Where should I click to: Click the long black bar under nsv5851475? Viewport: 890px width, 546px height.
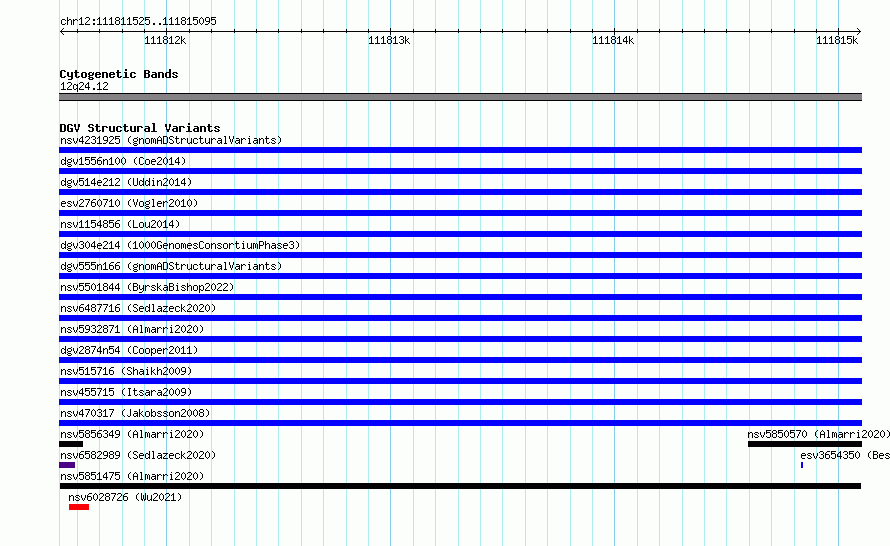tap(460, 486)
